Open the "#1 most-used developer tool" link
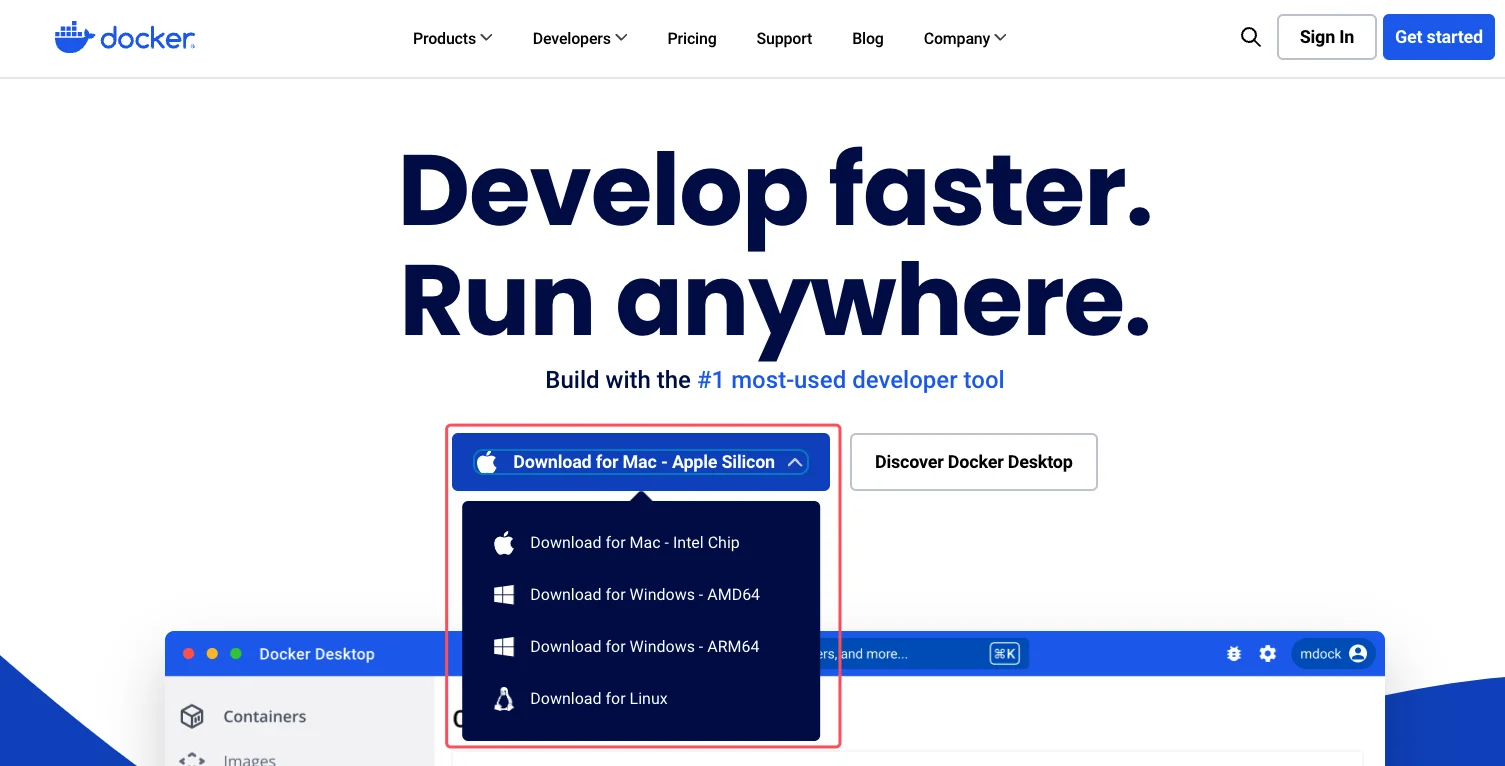Image resolution: width=1505 pixels, height=766 pixels. pyautogui.click(x=851, y=380)
